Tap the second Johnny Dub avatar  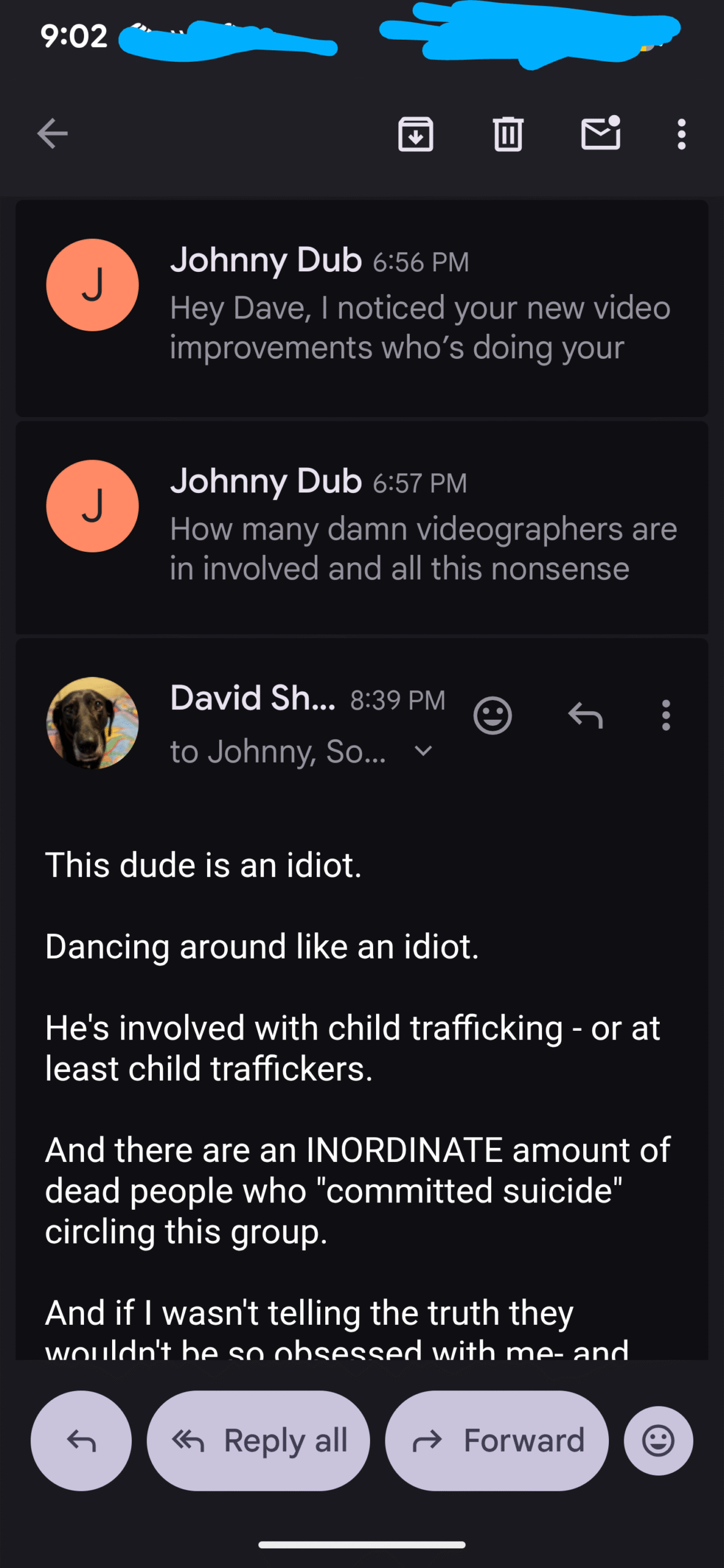tap(92, 506)
